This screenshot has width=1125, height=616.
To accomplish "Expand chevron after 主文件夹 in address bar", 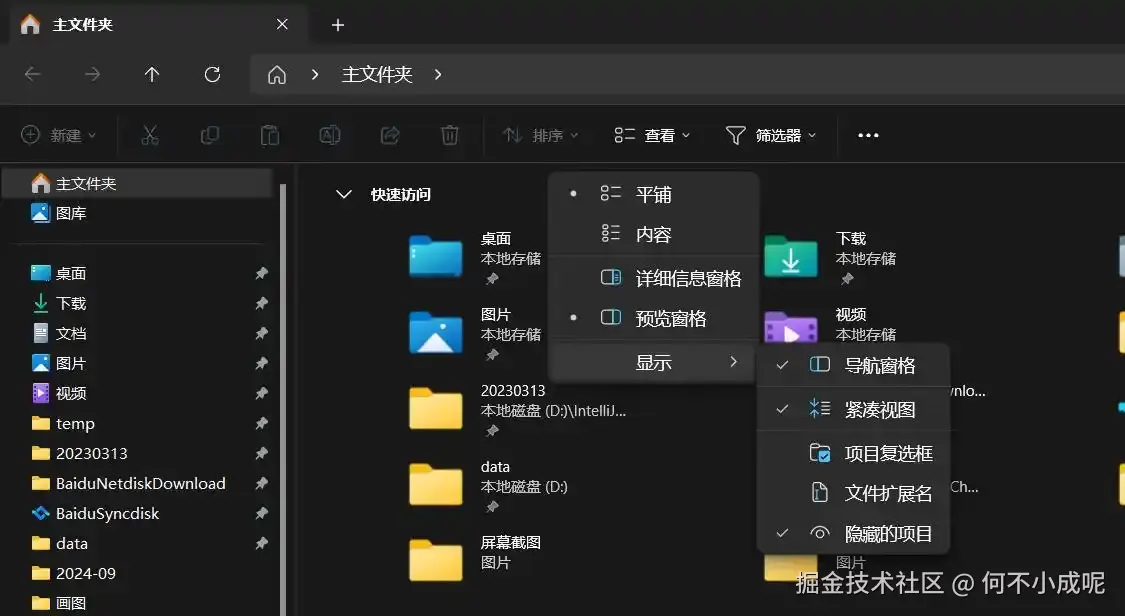I will (x=438, y=75).
